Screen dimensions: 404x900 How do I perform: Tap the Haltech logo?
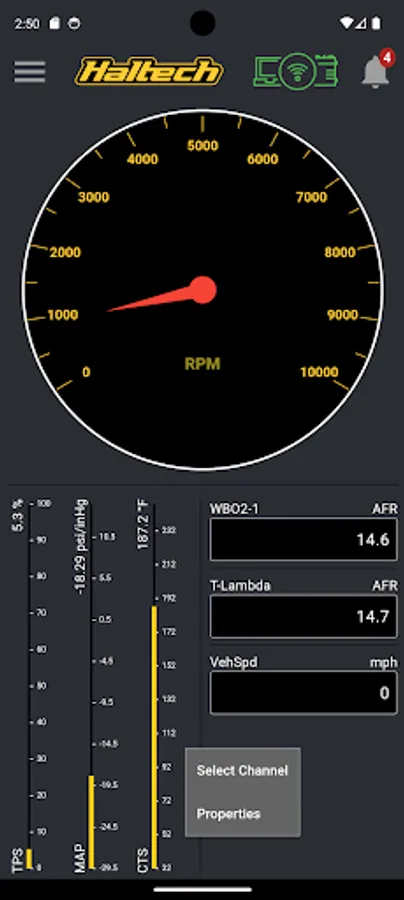(x=149, y=72)
